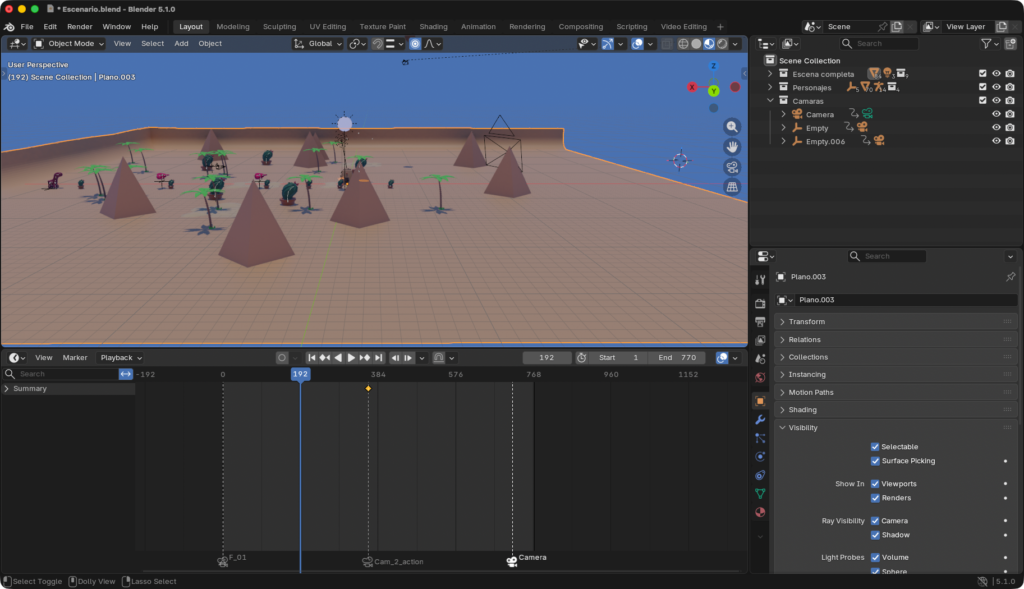This screenshot has height=589, width=1024.
Task: Click the blue playhead at frame 192
Action: click(300, 374)
